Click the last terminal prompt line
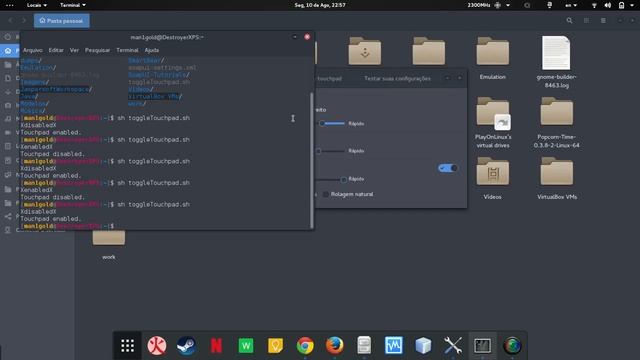The image size is (640, 360). click(x=68, y=226)
